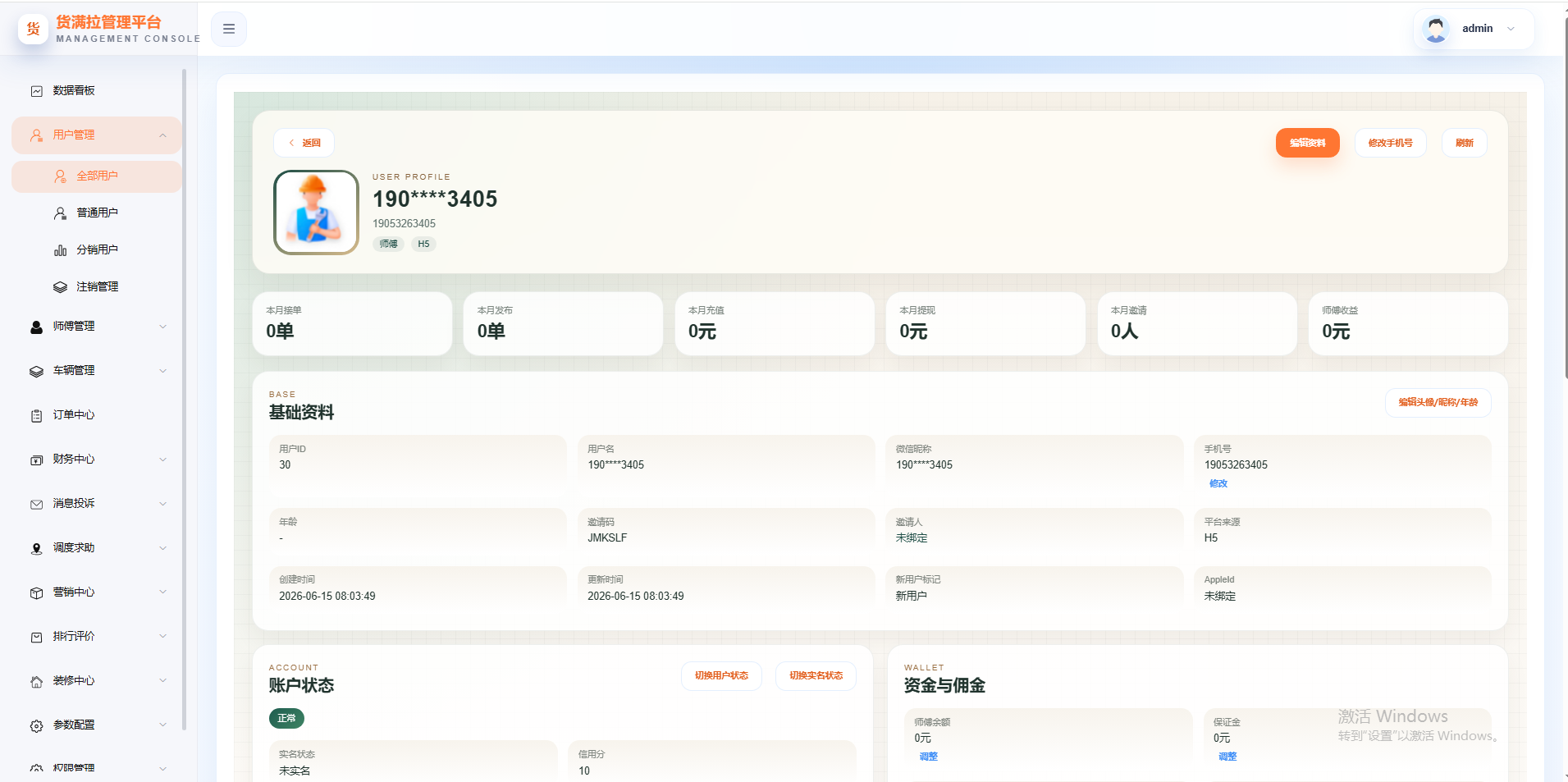
Task: Click the 分销用户 bar chart icon
Action: [x=60, y=250]
